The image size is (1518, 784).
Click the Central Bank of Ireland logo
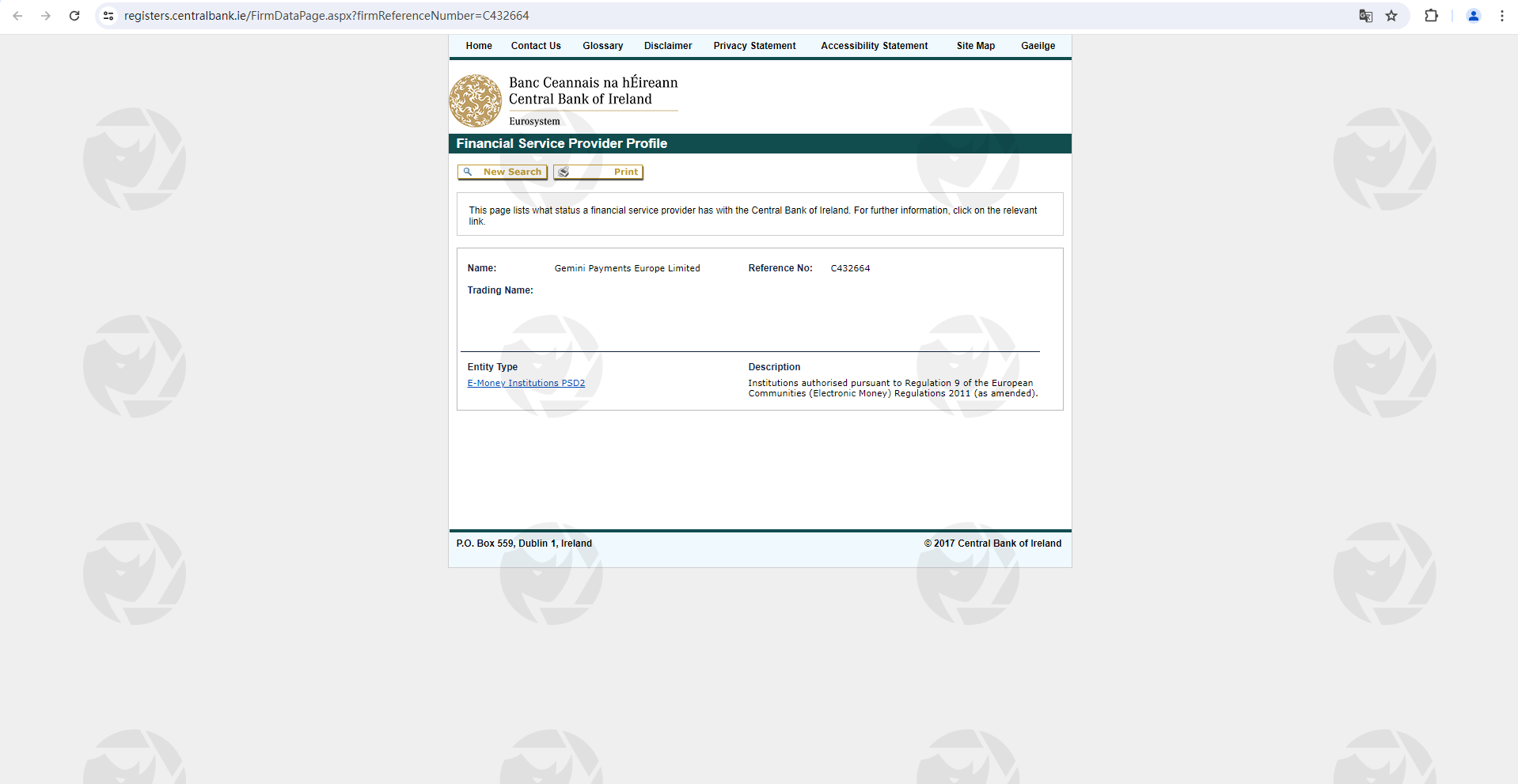point(476,101)
